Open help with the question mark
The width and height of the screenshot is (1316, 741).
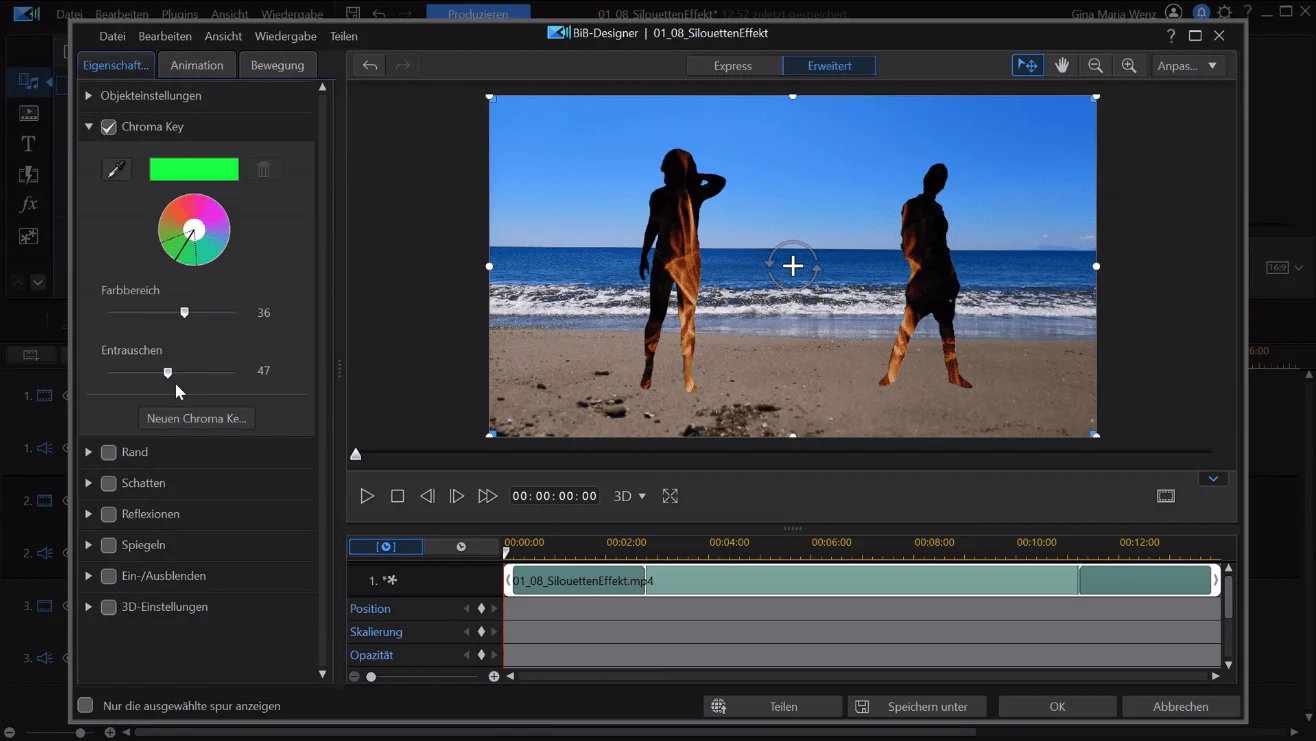click(x=1171, y=35)
